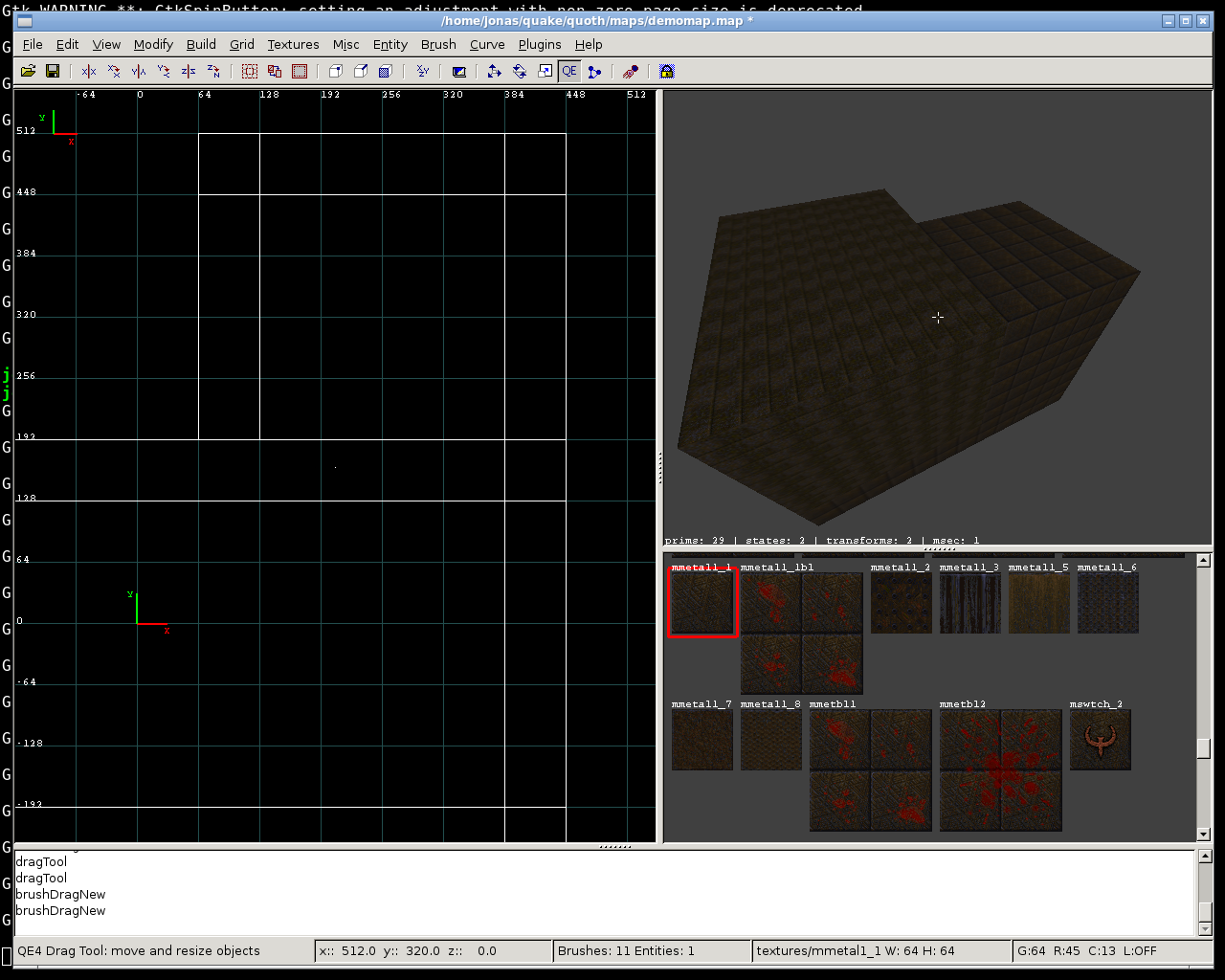This screenshot has width=1225, height=980.
Task: Open the Misc menu
Action: coord(345,44)
